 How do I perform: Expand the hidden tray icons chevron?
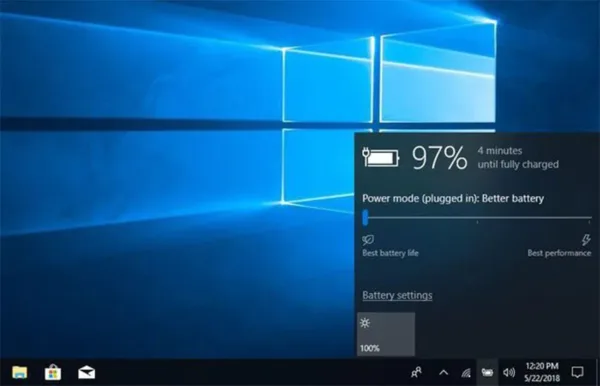click(x=443, y=372)
